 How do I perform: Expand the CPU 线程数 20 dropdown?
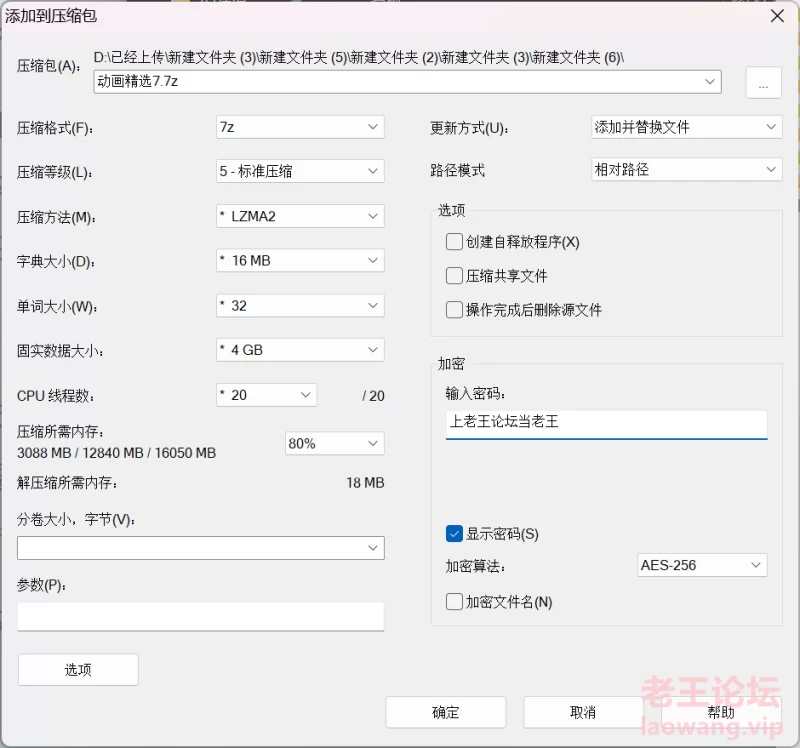pos(266,395)
